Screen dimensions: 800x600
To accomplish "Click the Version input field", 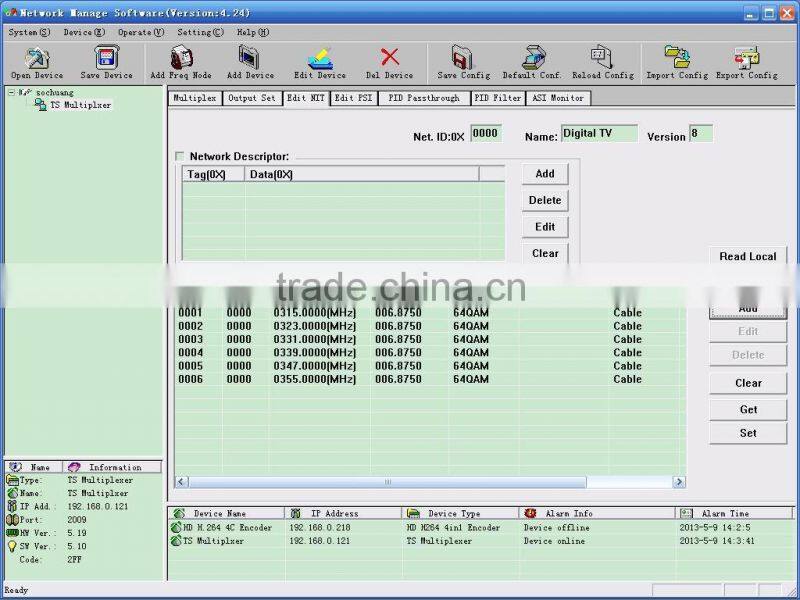I will coord(701,133).
